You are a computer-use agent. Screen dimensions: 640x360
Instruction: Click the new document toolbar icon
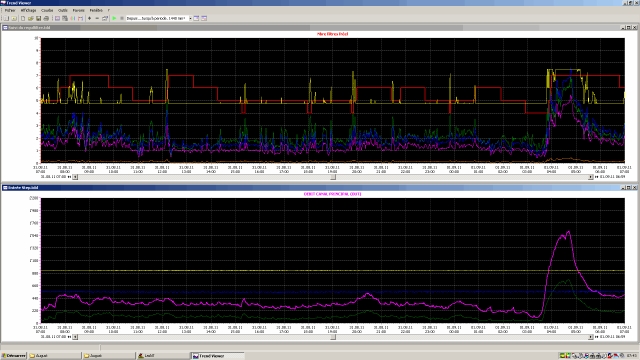pyautogui.click(x=23, y=18)
